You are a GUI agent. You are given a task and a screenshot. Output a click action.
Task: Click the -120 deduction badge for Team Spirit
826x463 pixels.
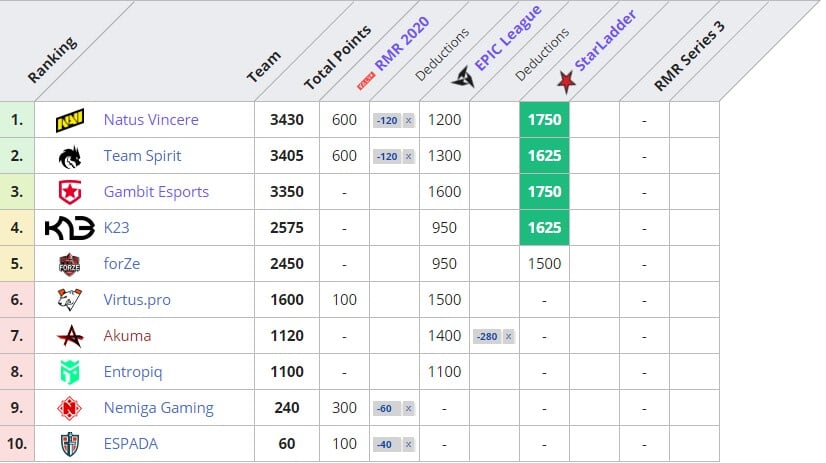[387, 156]
